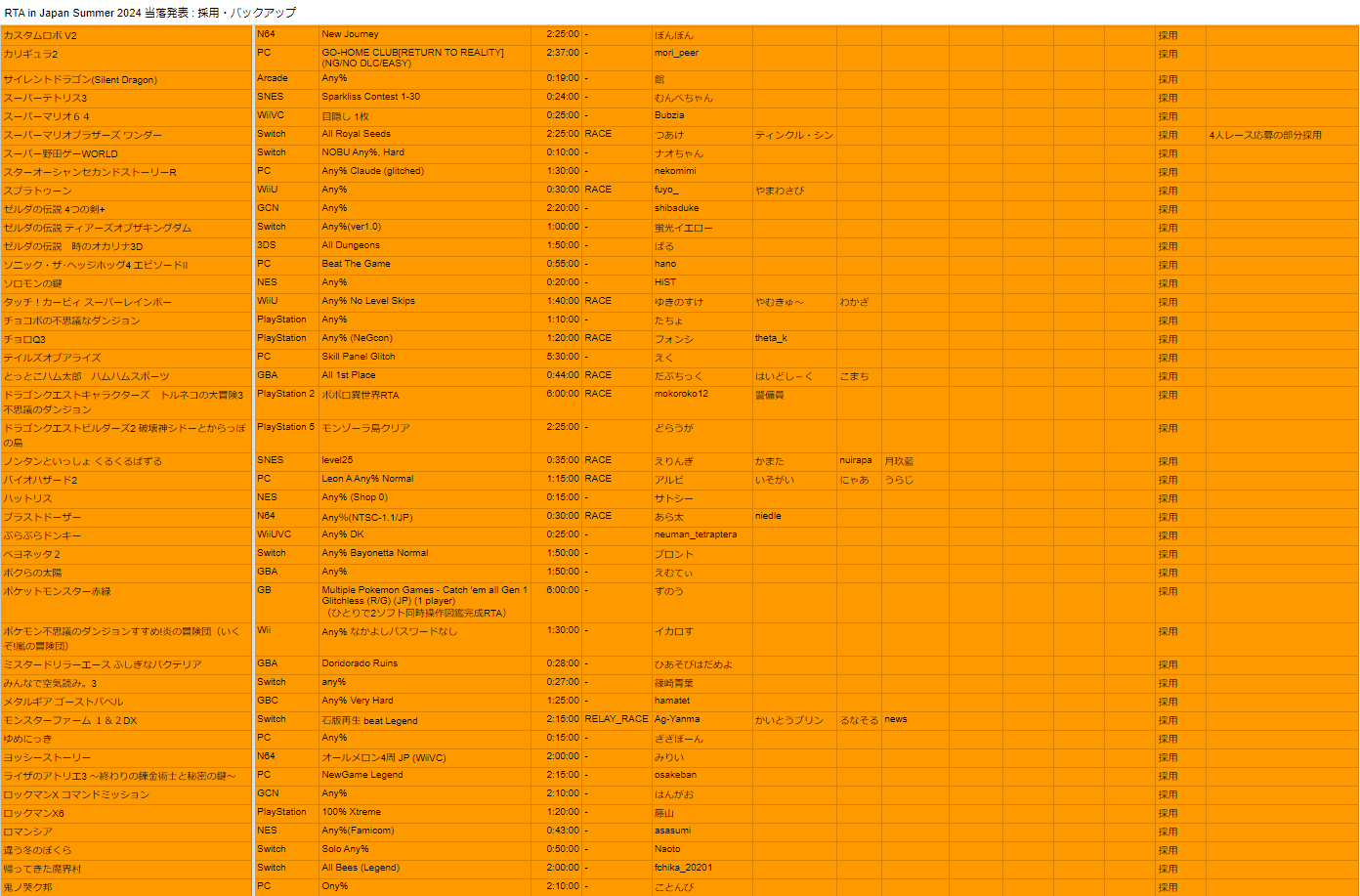The width and height of the screenshot is (1360, 896).
Task: Select the runner cell 'fuyo_'
Action: click(701, 192)
